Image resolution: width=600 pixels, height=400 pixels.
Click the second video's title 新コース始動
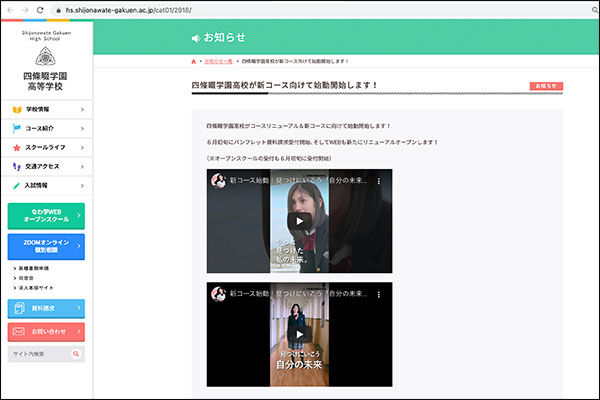298,294
